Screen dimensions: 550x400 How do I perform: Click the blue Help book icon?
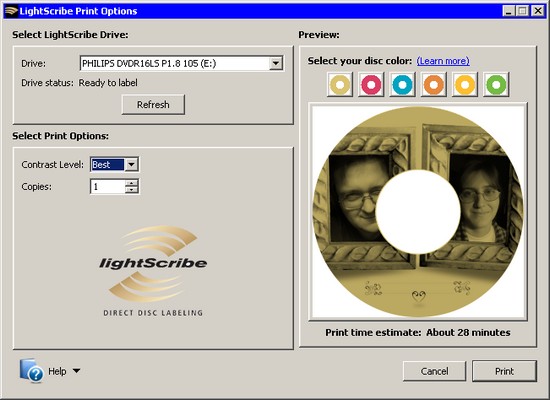pos(32,371)
